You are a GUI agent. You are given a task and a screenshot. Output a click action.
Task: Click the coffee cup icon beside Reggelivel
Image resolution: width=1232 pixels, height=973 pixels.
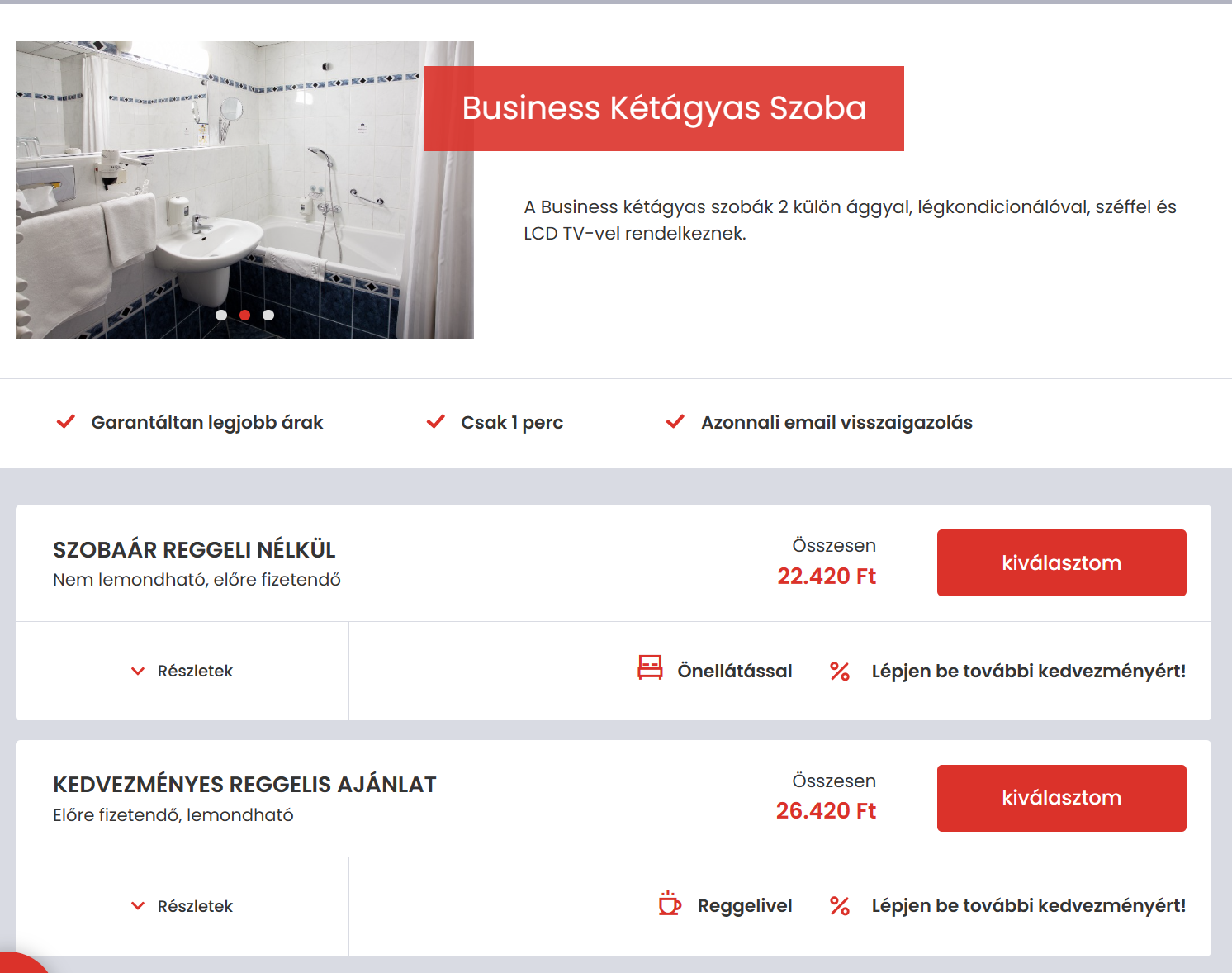coord(670,904)
